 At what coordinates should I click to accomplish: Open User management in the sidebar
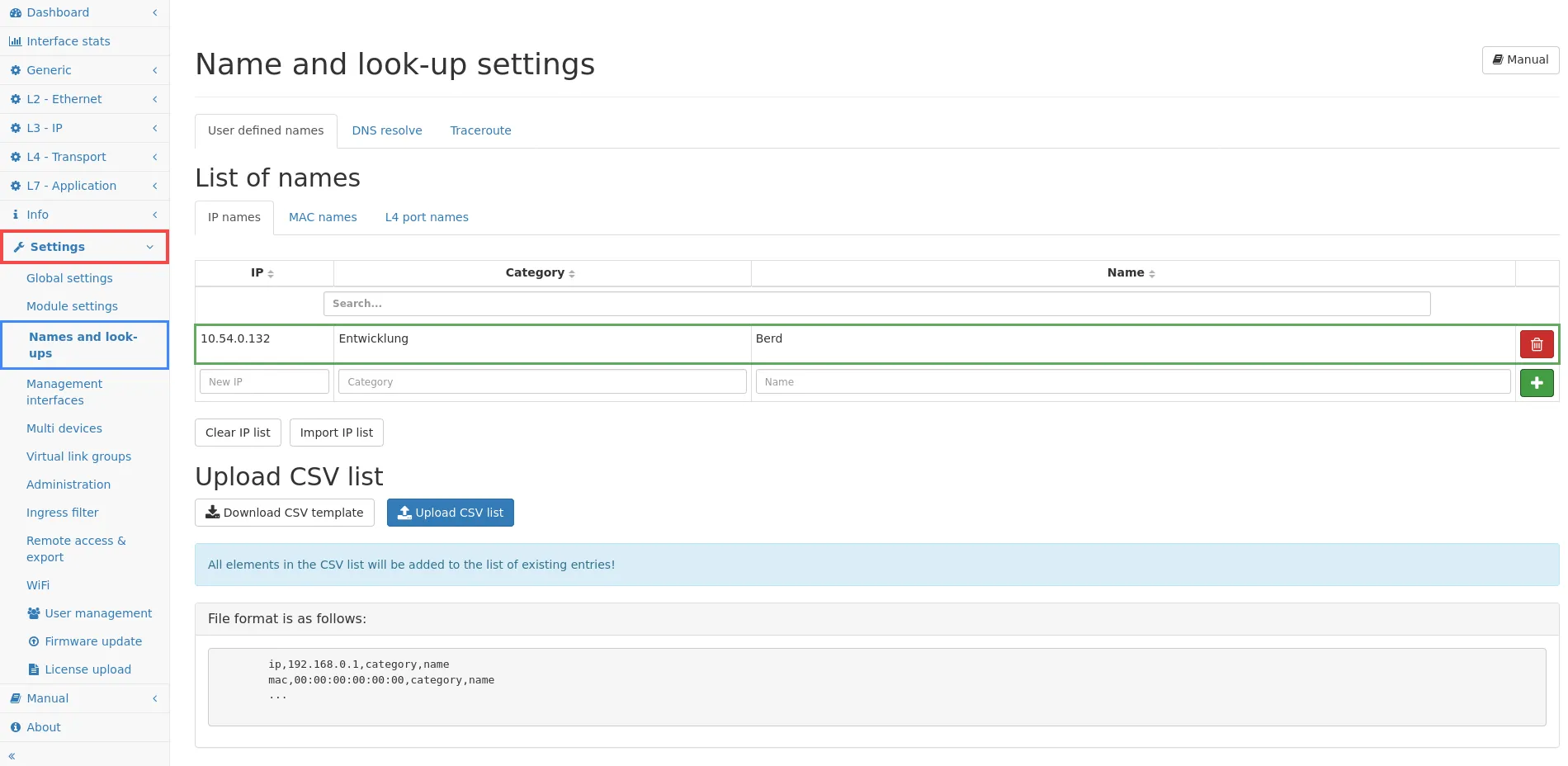point(97,613)
